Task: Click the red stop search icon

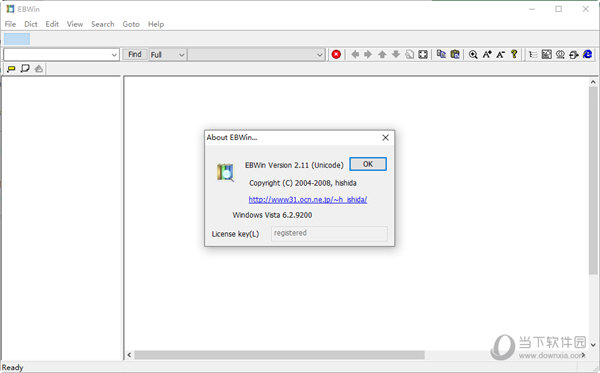Action: tap(336, 54)
